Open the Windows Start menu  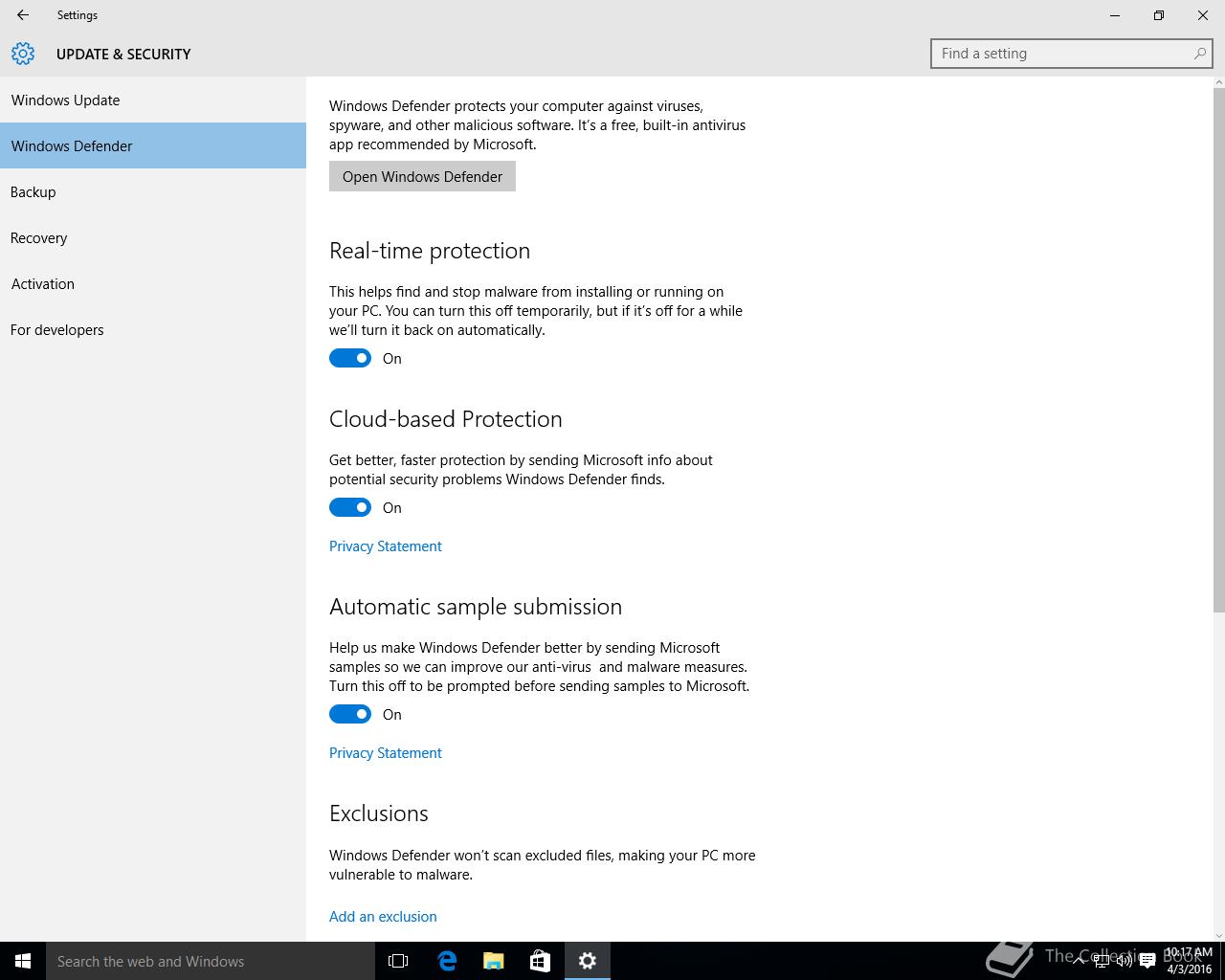point(23,961)
